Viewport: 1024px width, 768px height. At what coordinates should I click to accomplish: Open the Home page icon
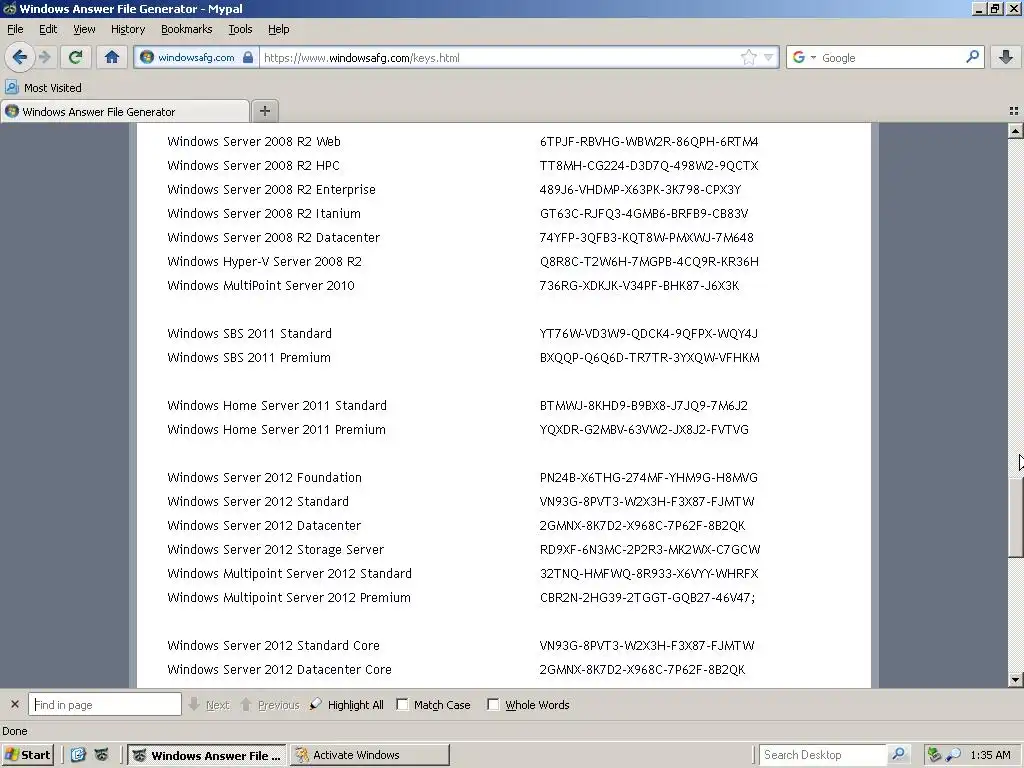click(x=112, y=57)
